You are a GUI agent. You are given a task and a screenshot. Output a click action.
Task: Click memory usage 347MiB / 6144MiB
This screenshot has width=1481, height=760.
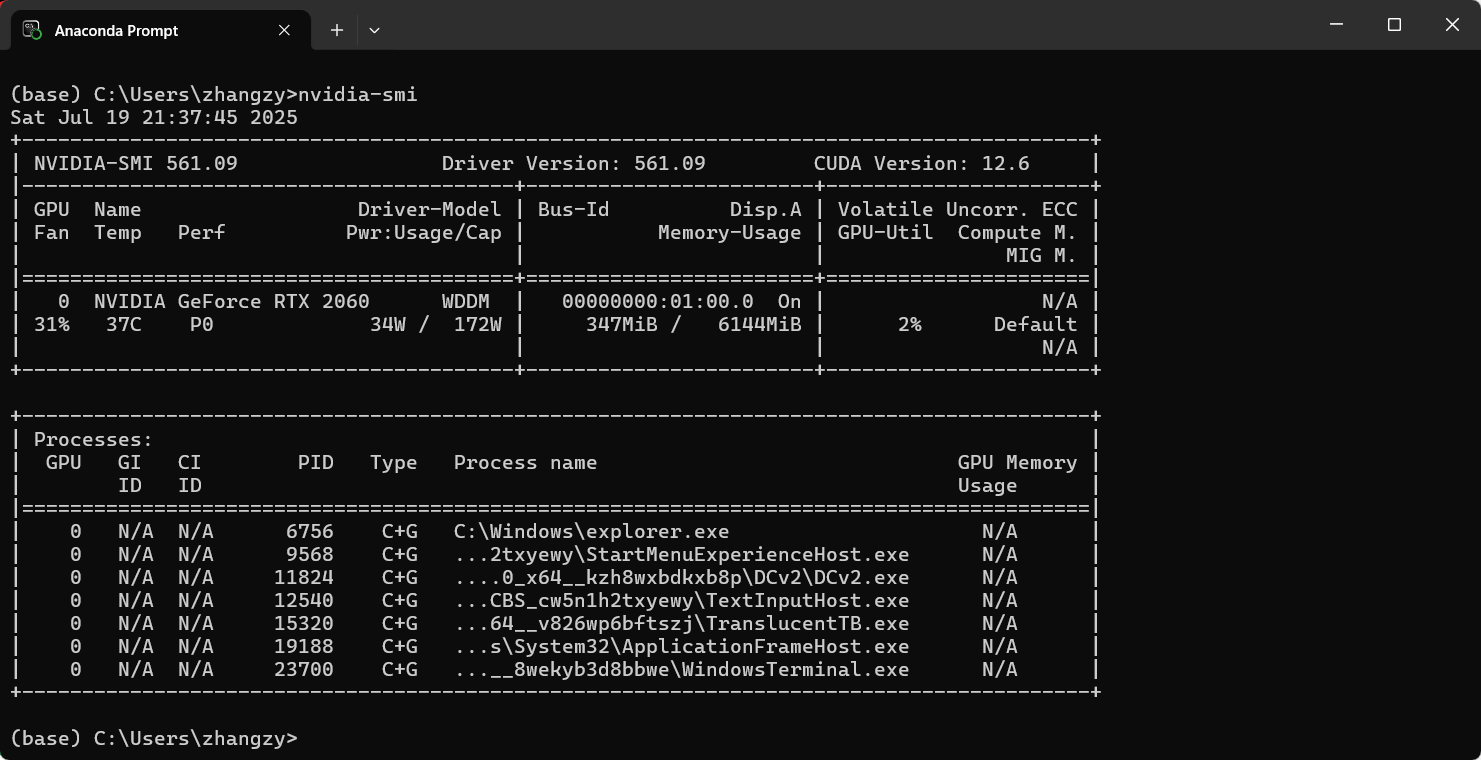[x=694, y=324]
